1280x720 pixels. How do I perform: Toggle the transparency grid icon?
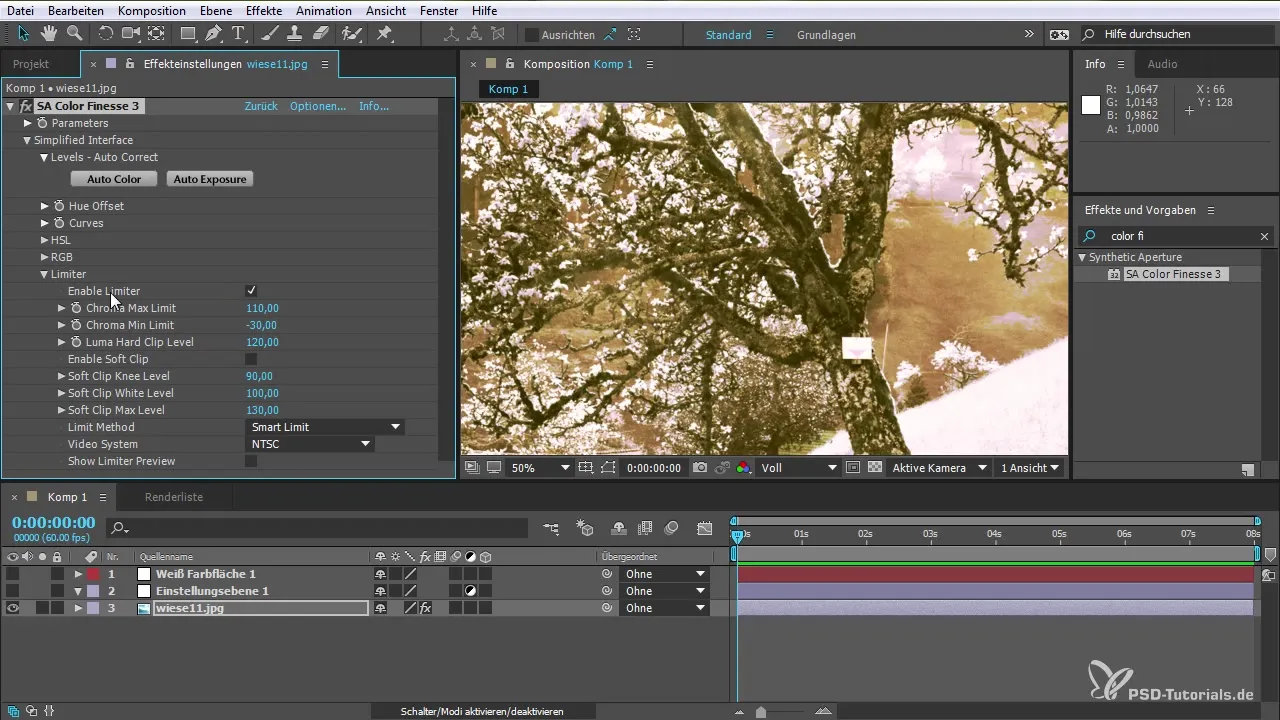pyautogui.click(x=875, y=467)
